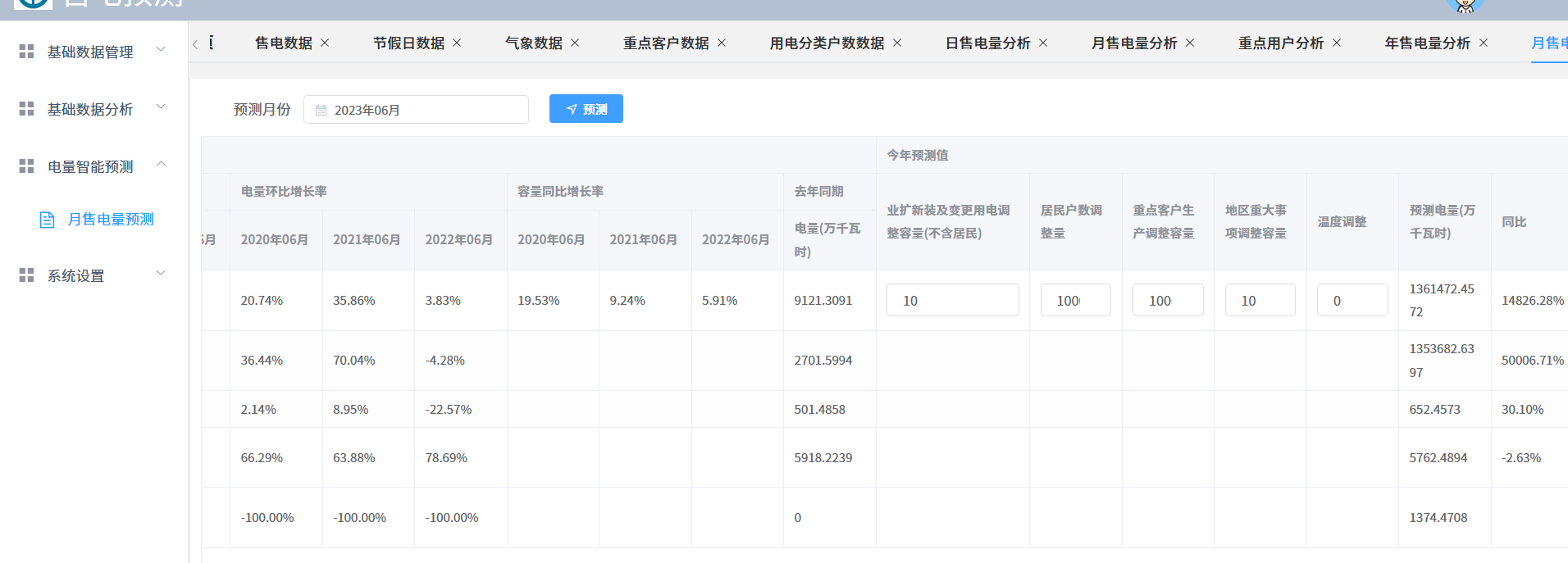Click the grid icon beside 系统设置

(26, 275)
